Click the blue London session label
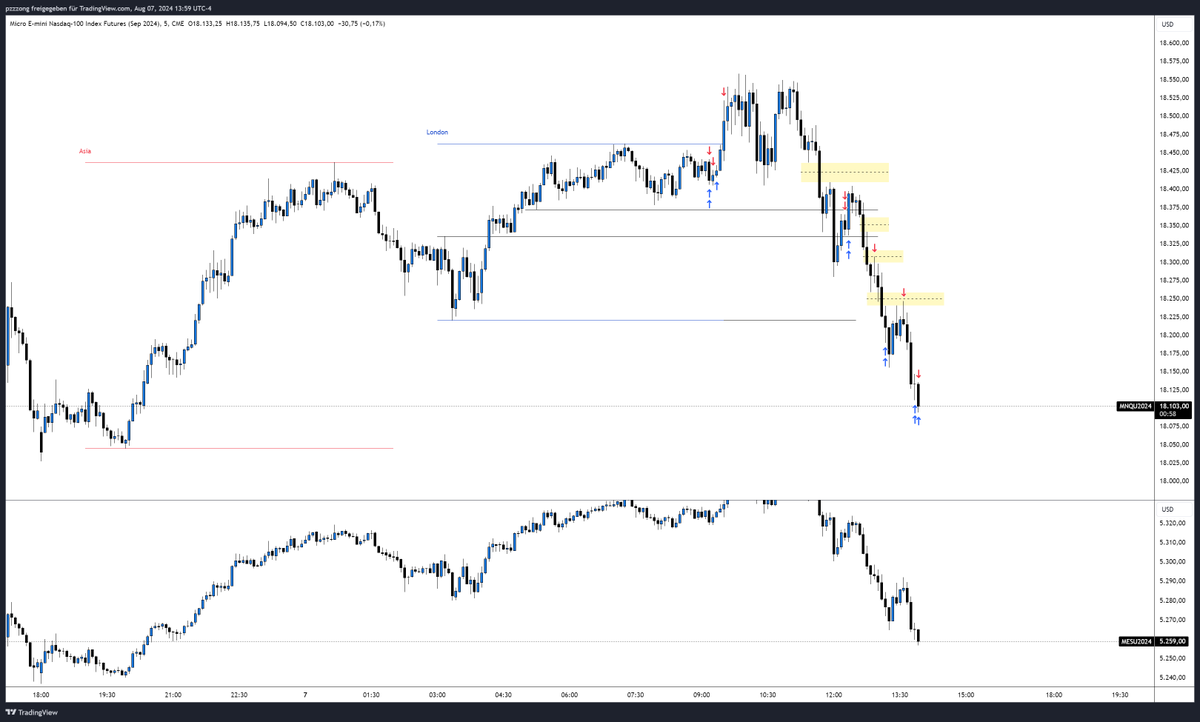This screenshot has width=1200, height=722. click(x=437, y=132)
